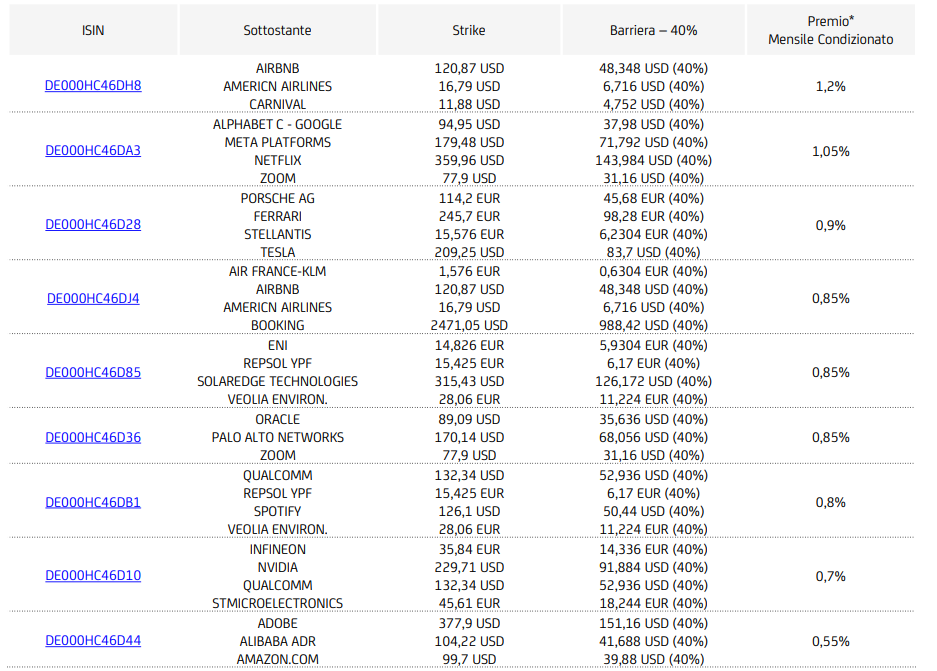Select the SPOTIFY underlying name
This screenshot has width=937, height=671.
277,511
